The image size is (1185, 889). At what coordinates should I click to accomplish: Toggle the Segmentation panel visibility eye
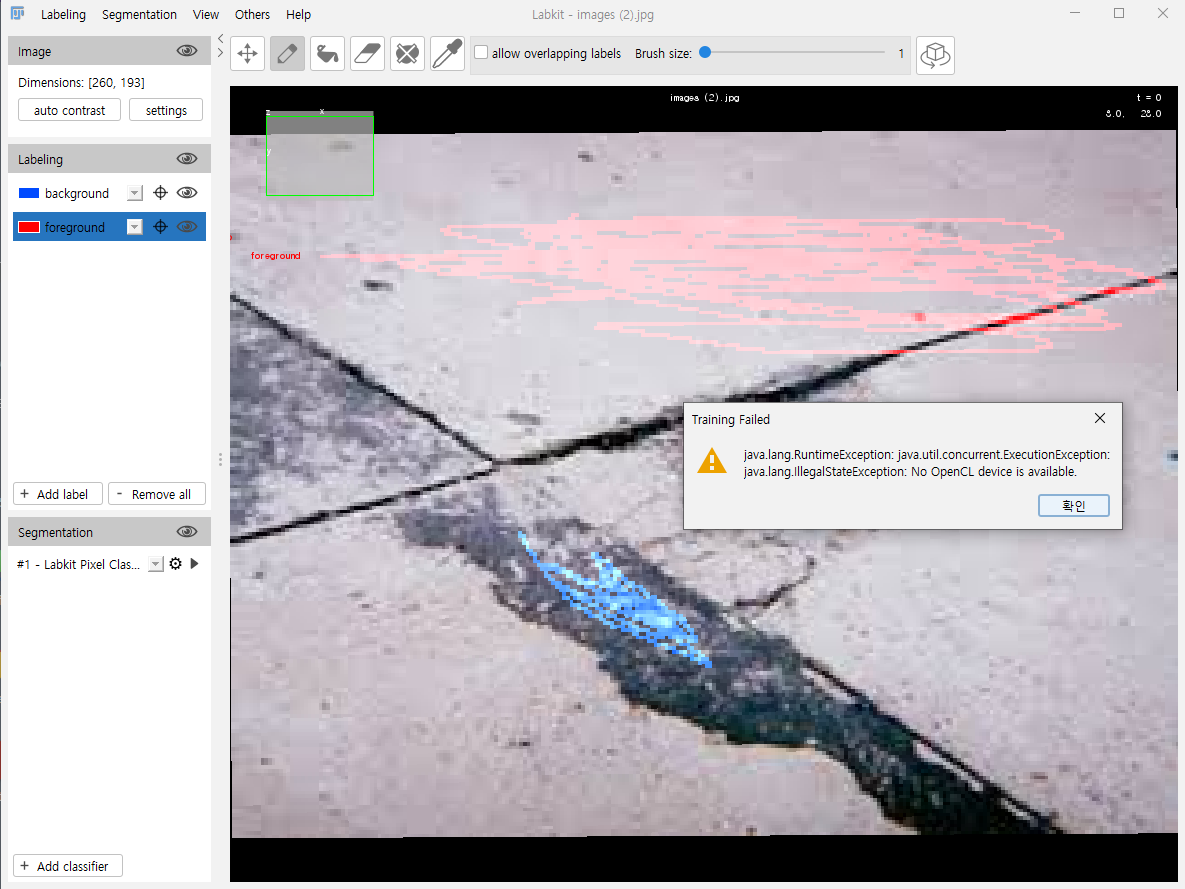[x=187, y=531]
